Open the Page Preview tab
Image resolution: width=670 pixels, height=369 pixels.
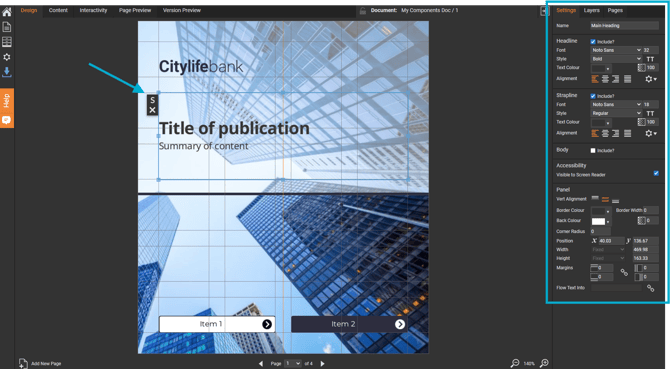pos(135,10)
